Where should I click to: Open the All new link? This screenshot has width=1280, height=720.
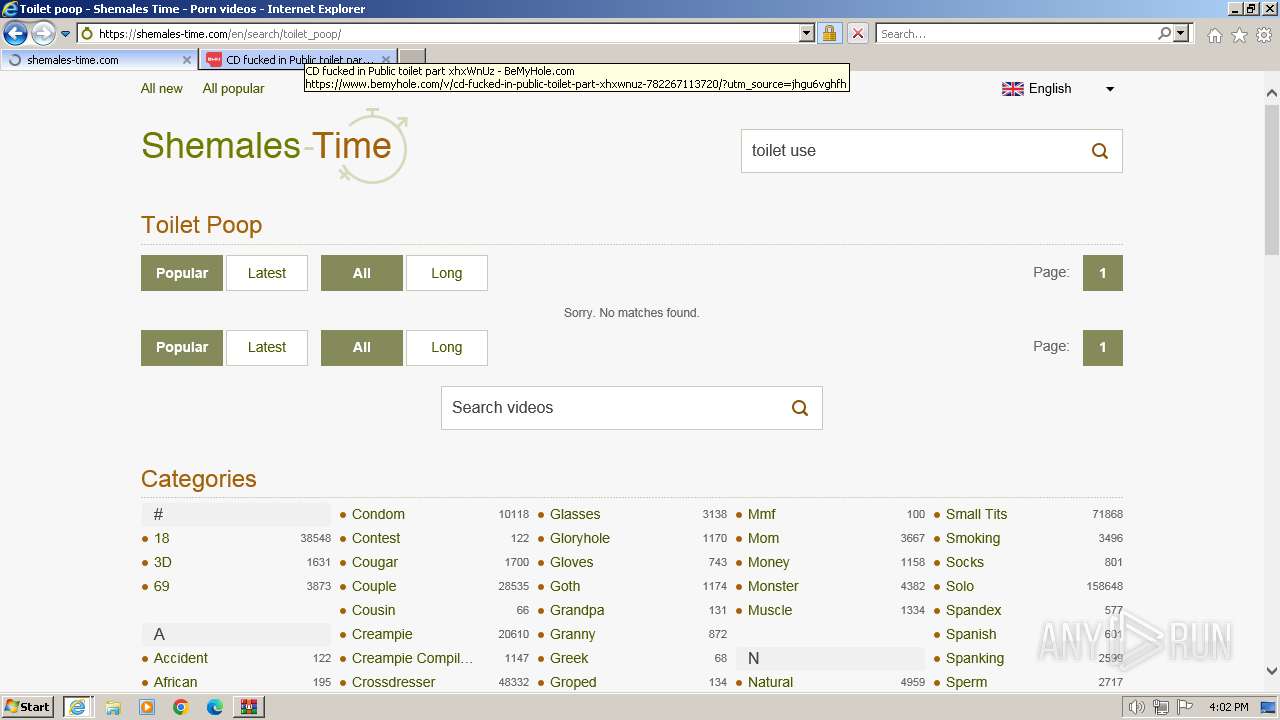(162, 88)
